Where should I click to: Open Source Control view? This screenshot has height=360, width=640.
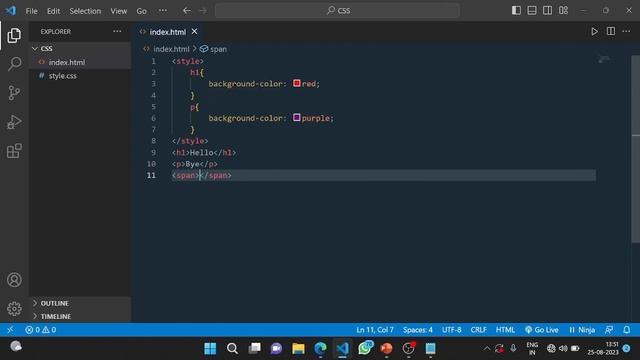point(14,93)
